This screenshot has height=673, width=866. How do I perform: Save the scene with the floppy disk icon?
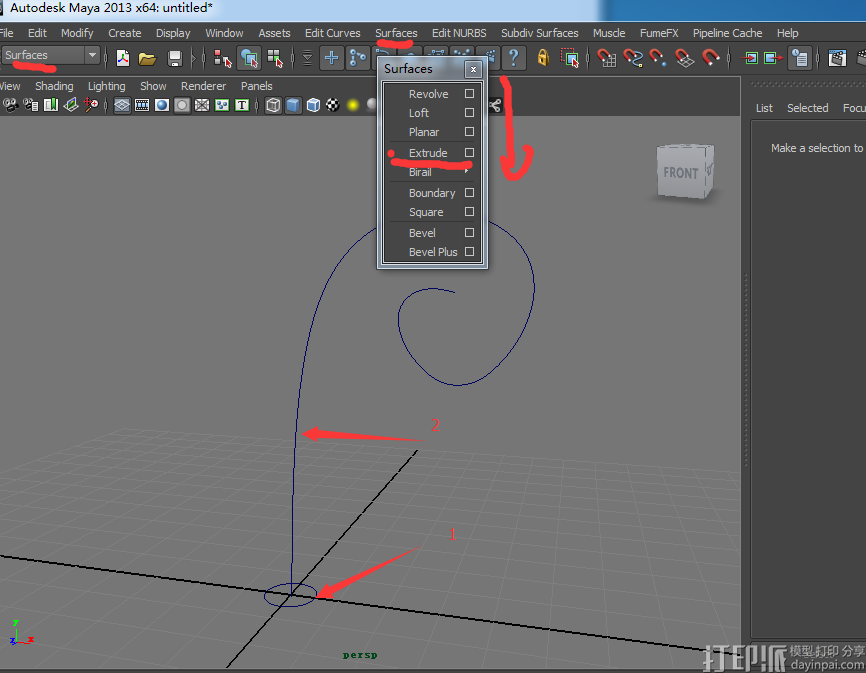coord(175,58)
